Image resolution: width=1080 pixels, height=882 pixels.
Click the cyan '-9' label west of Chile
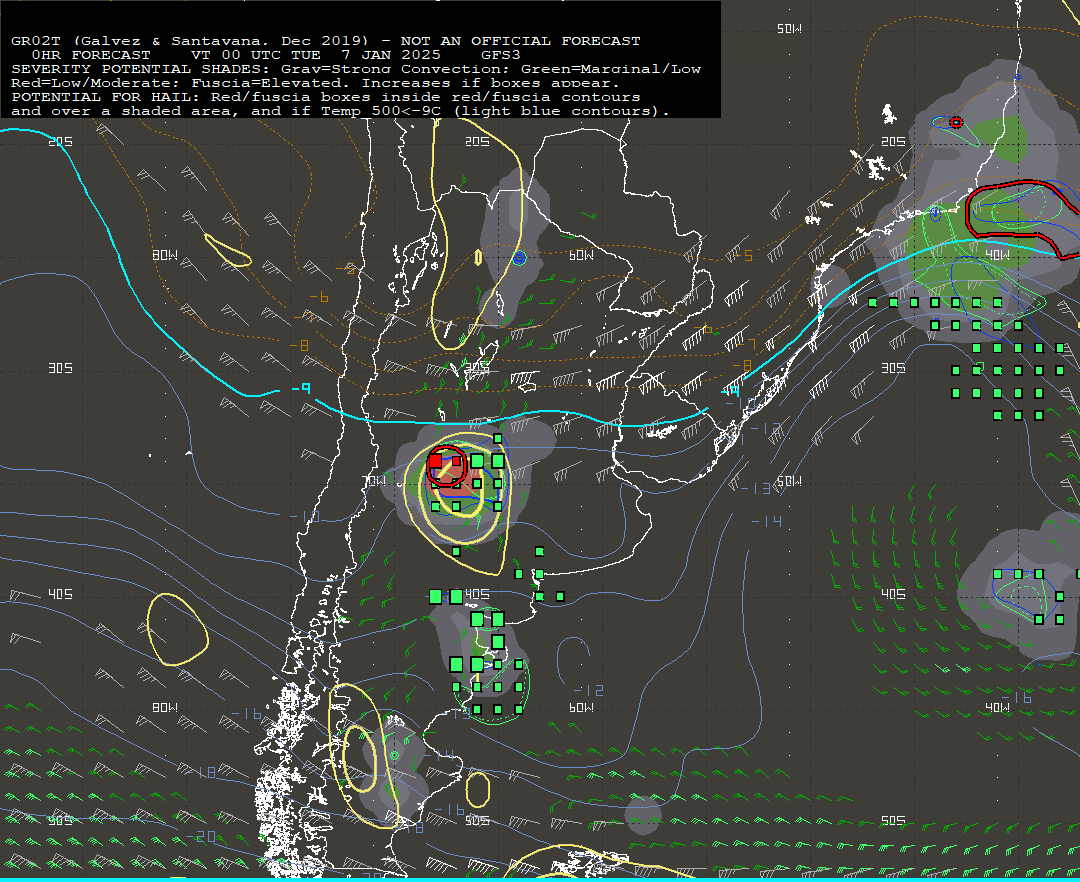(300, 389)
